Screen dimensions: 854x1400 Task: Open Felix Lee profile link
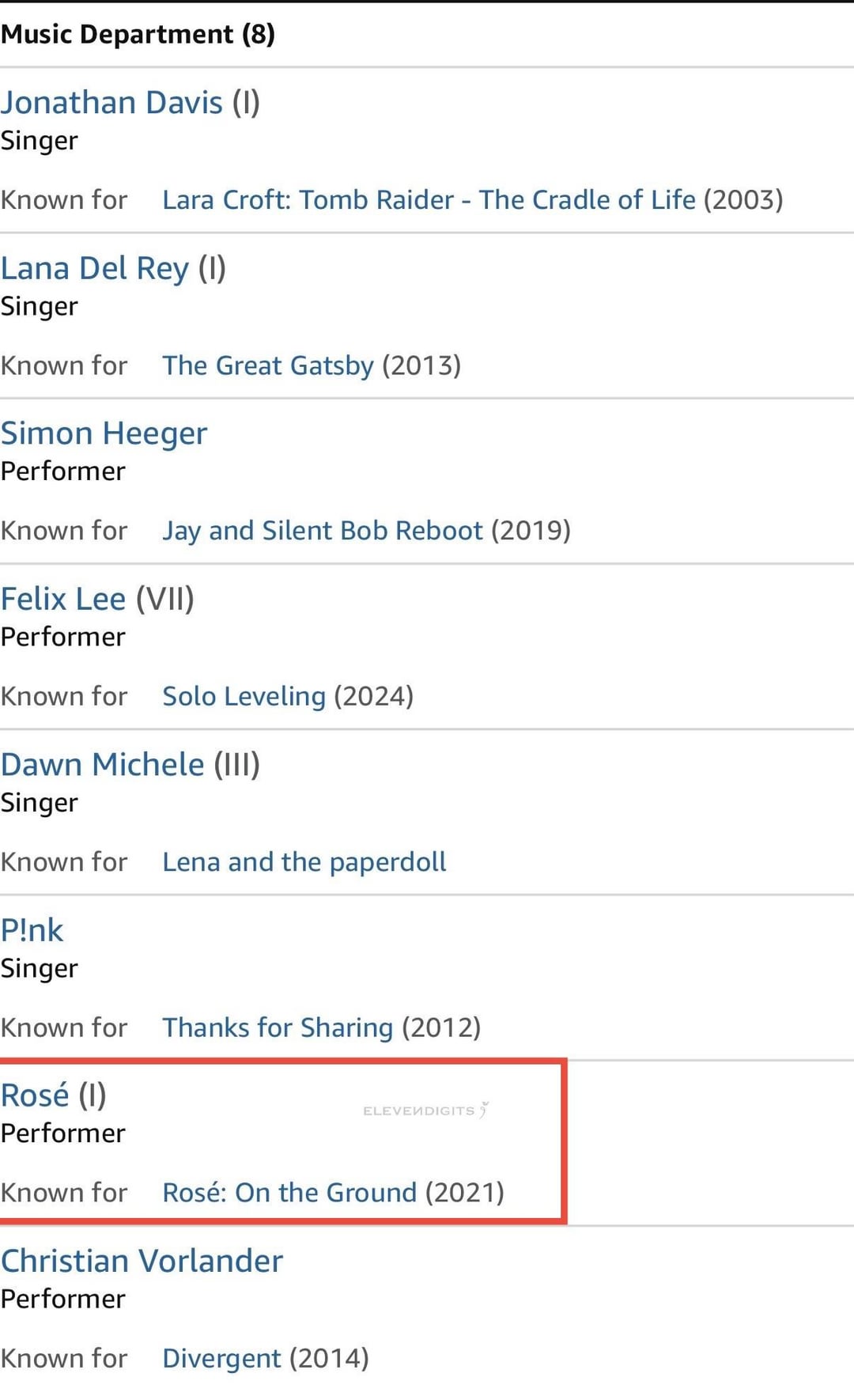pos(63,599)
